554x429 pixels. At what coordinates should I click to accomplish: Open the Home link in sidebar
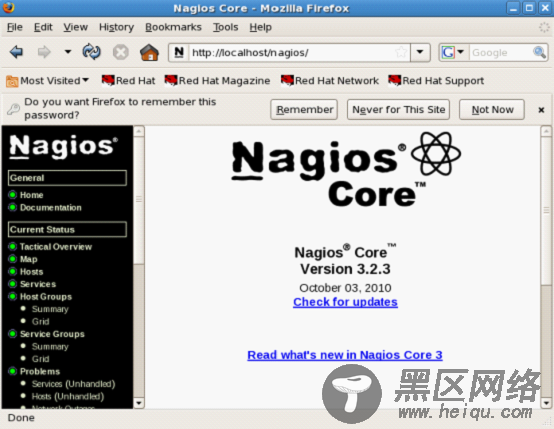[31, 195]
